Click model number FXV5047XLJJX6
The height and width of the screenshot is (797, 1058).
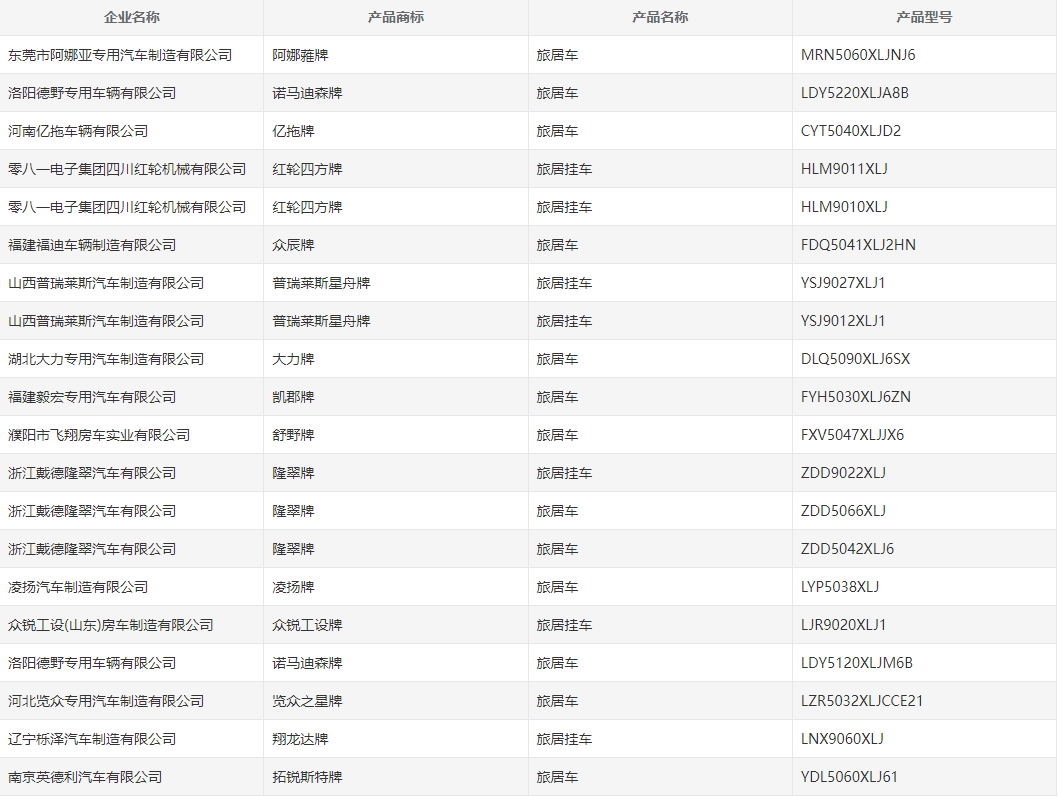[x=852, y=435]
